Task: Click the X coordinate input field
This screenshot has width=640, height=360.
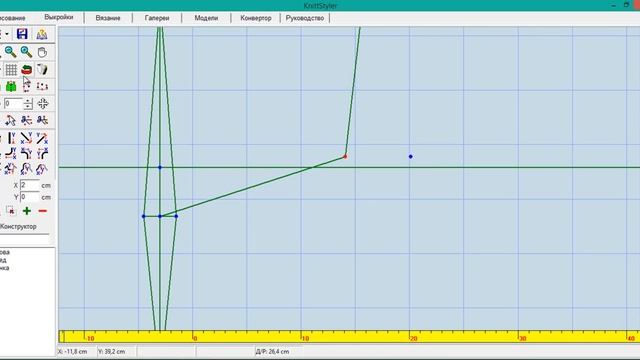Action: (30, 185)
